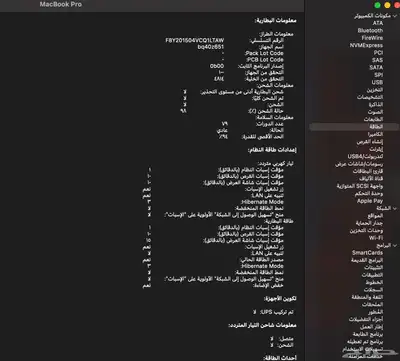Open SATA in the sidebar
Image resolution: width=400 pixels, height=361 pixels.
pos(376,67)
